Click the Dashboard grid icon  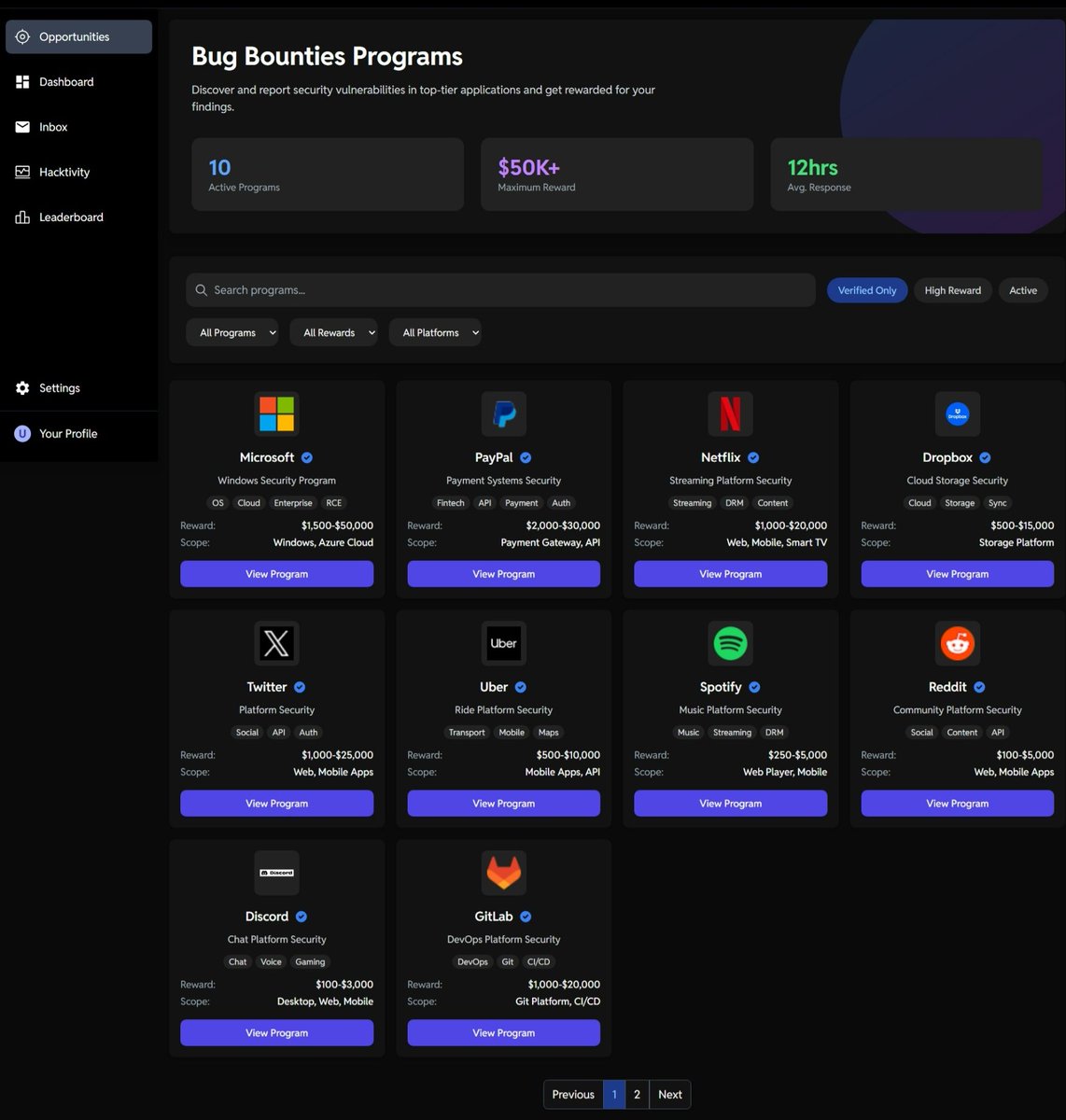[x=22, y=82]
